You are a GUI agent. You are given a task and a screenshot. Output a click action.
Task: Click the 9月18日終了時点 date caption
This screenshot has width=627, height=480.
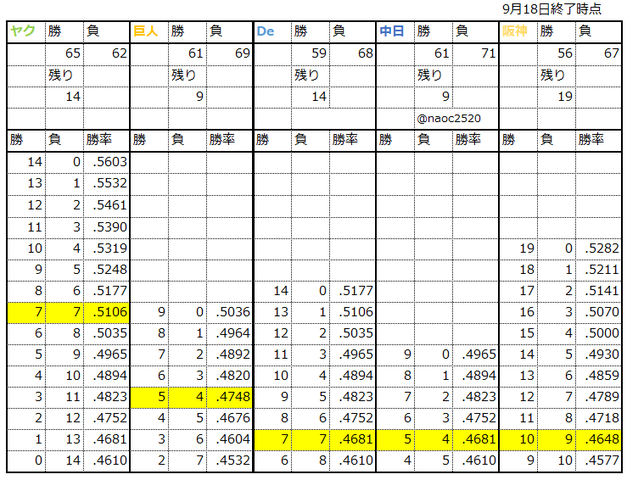[x=552, y=9]
